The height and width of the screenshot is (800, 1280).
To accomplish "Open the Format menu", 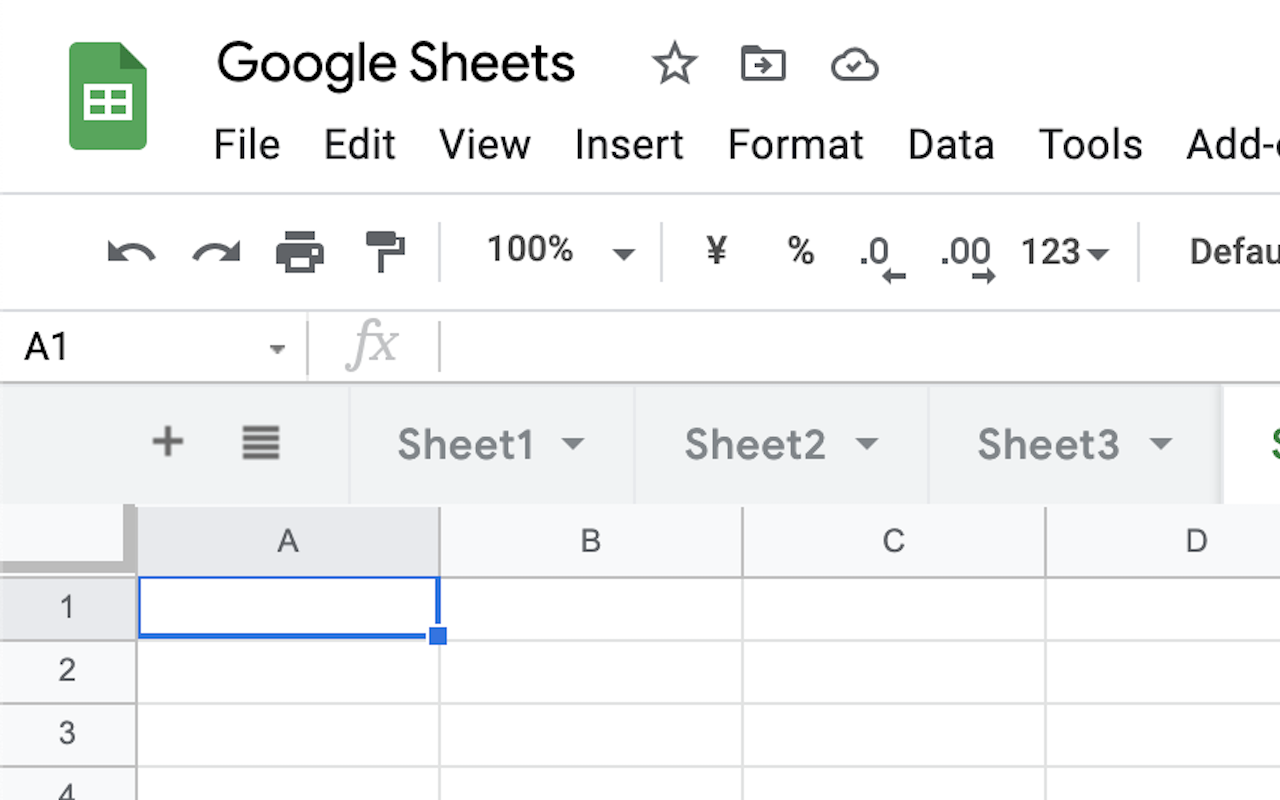I will click(x=795, y=145).
